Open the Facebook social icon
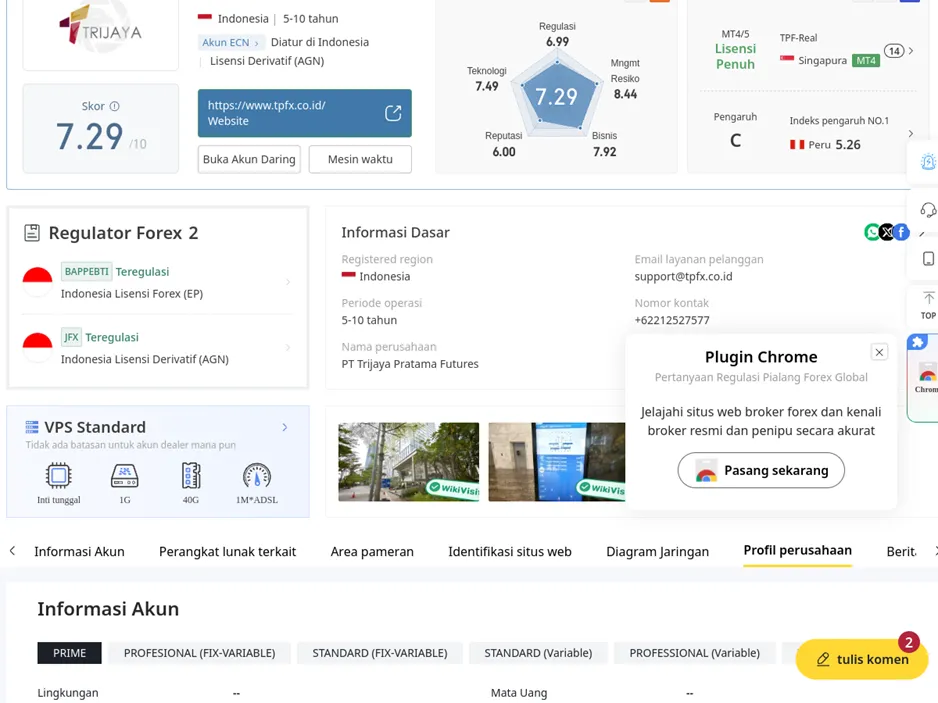The width and height of the screenshot is (938, 703). click(902, 232)
